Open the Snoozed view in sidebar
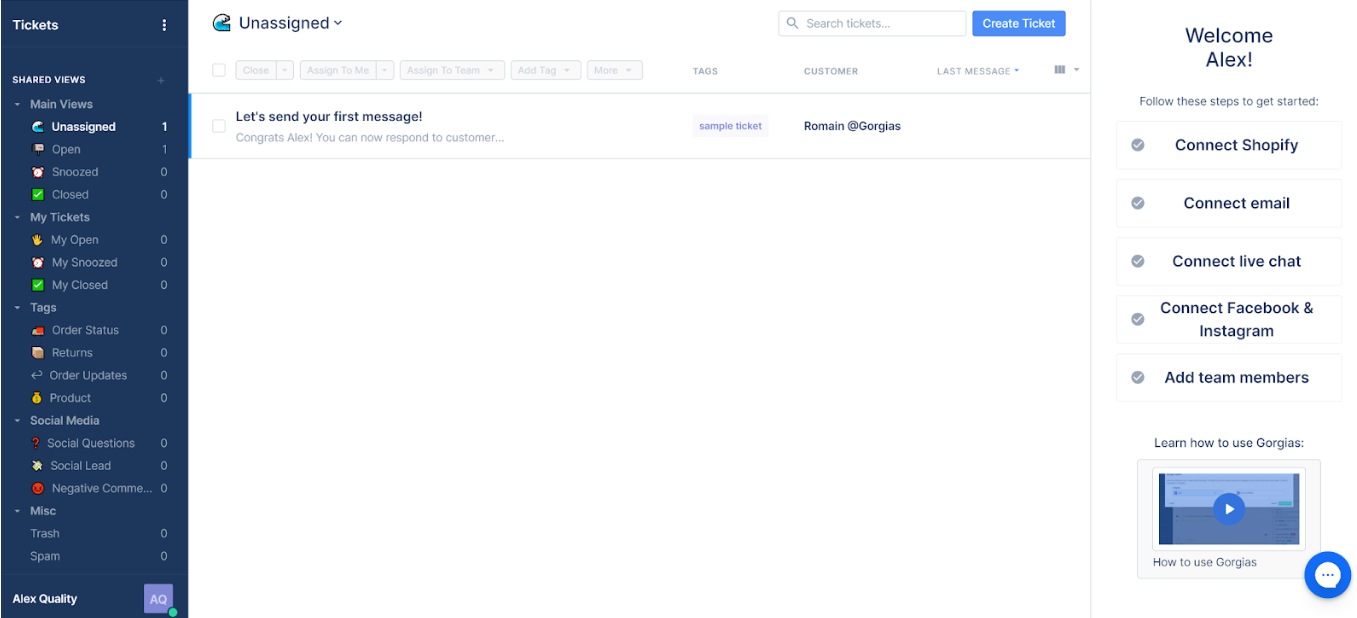 coord(75,172)
